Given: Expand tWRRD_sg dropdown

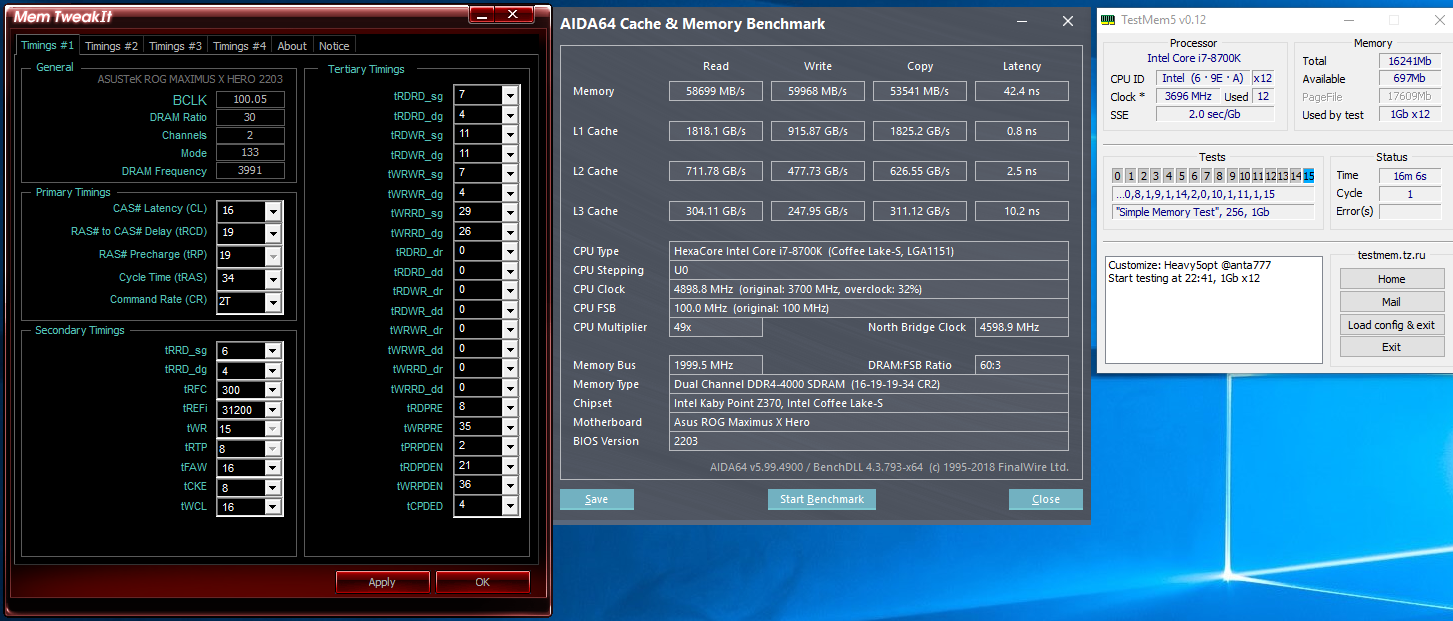Looking at the screenshot, I should click(x=510, y=212).
